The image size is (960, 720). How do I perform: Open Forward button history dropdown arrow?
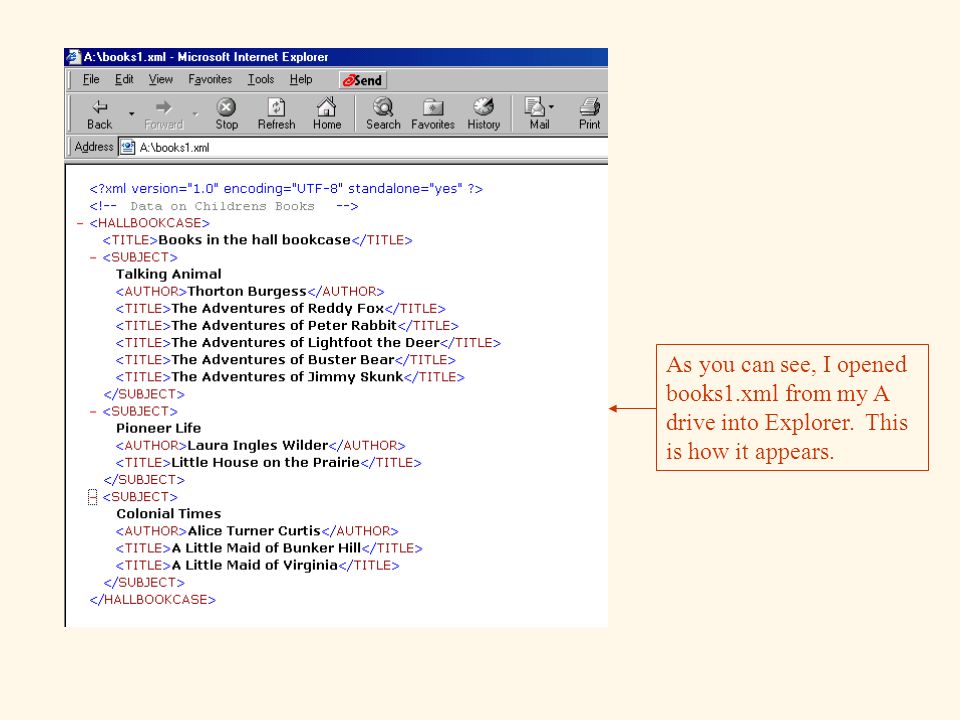195,114
